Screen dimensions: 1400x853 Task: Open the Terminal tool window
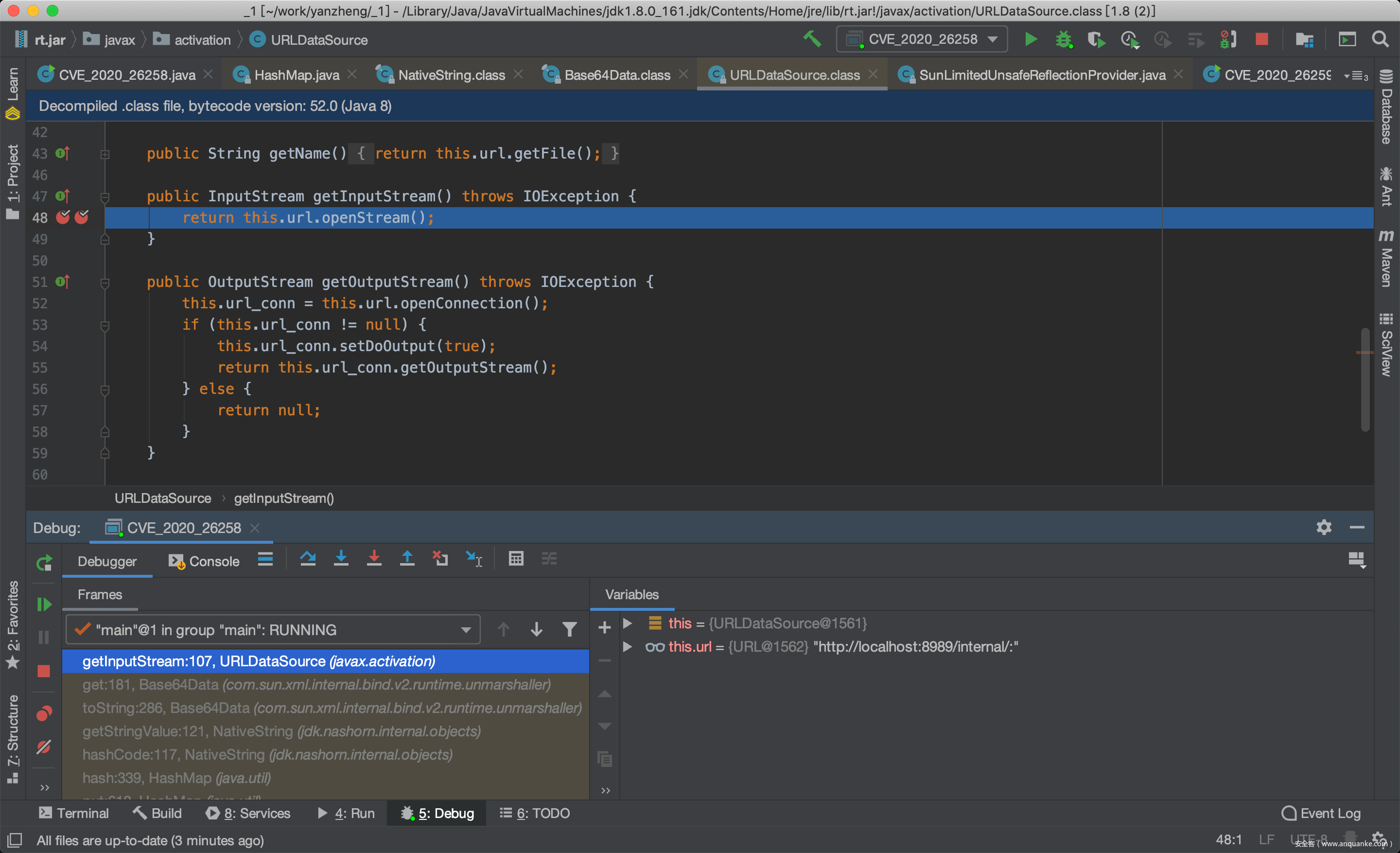click(74, 813)
